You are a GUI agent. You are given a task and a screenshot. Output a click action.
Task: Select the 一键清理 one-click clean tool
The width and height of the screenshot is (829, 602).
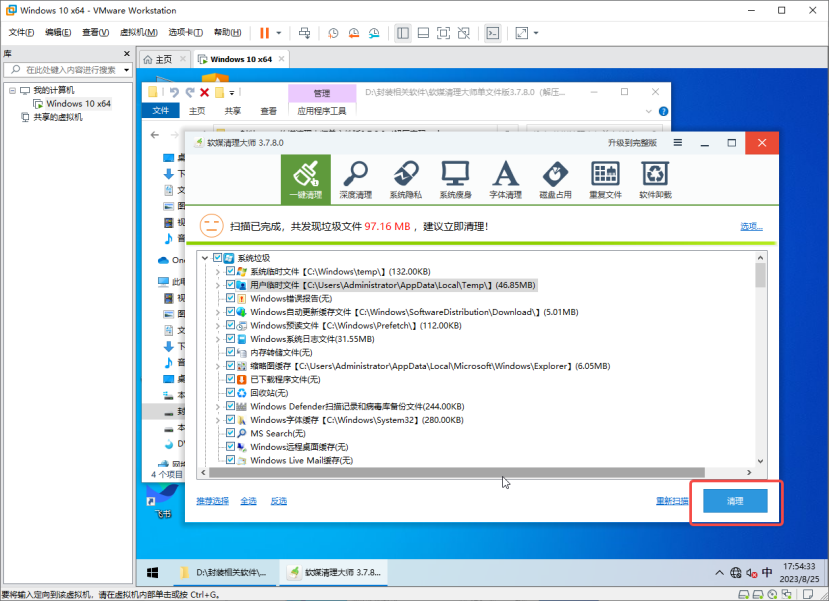click(306, 180)
